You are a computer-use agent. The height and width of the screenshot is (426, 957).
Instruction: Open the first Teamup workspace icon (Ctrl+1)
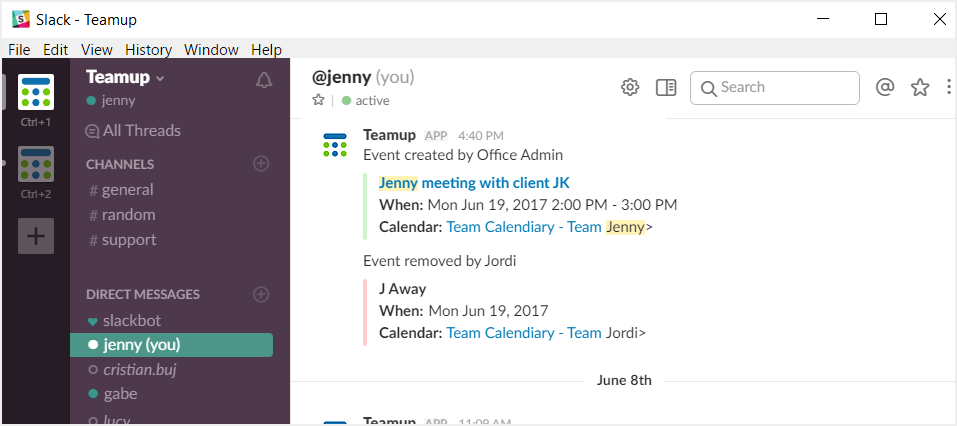(x=35, y=92)
